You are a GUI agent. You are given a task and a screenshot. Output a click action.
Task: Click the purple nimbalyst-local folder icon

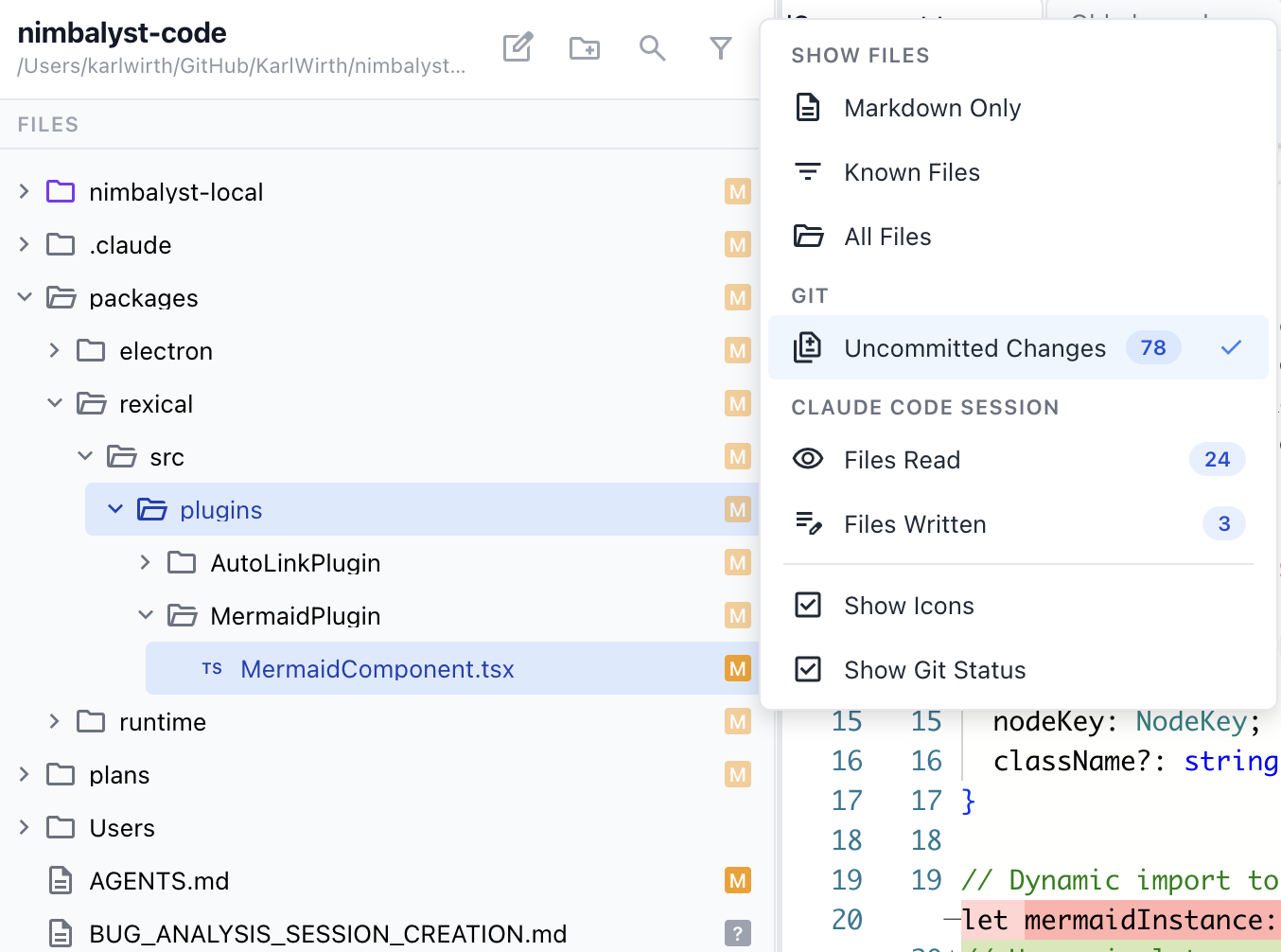pos(61,192)
